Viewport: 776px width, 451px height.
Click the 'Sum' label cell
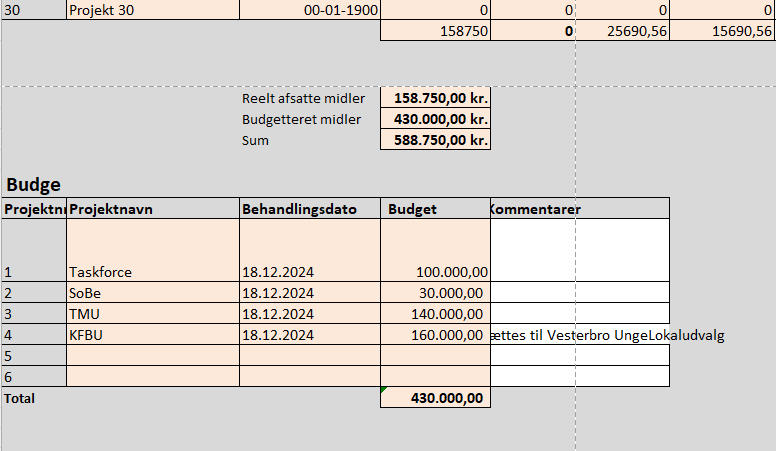(x=255, y=140)
